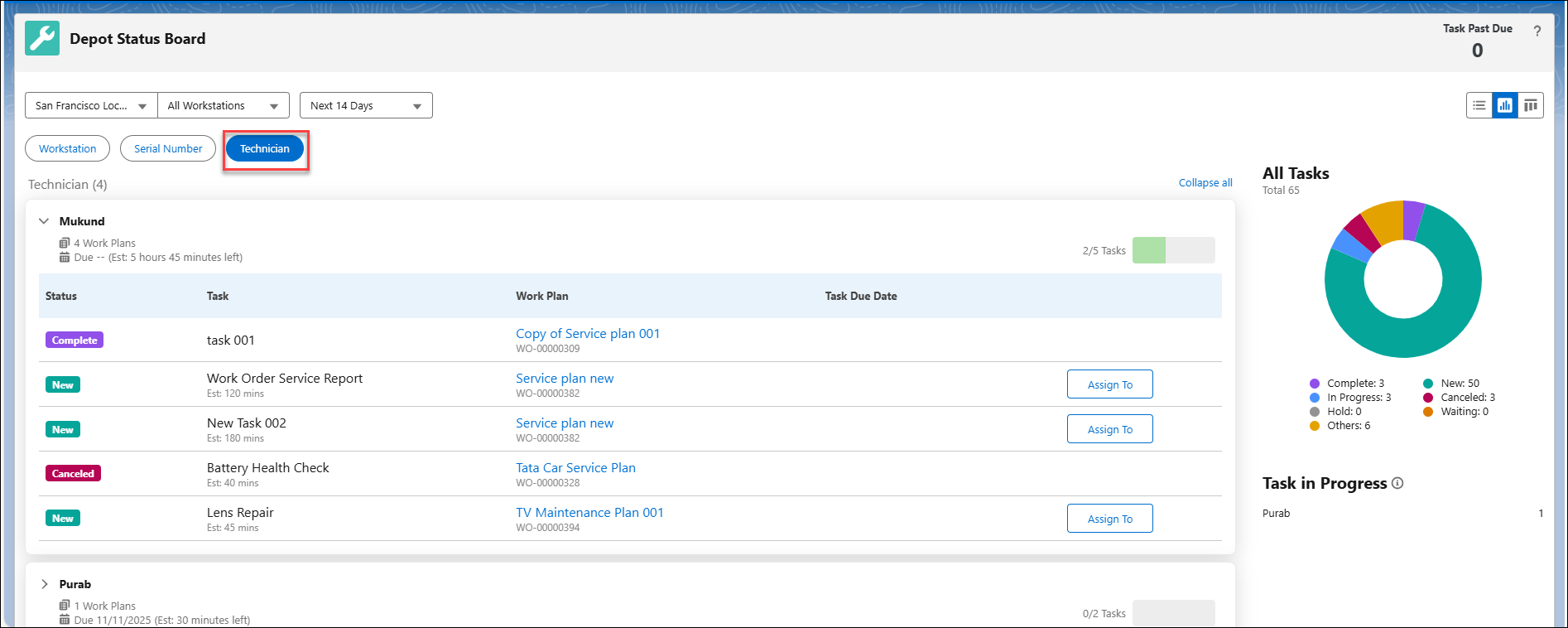
Task: Click Purab in Task in Progress list
Action: pos(1277,513)
